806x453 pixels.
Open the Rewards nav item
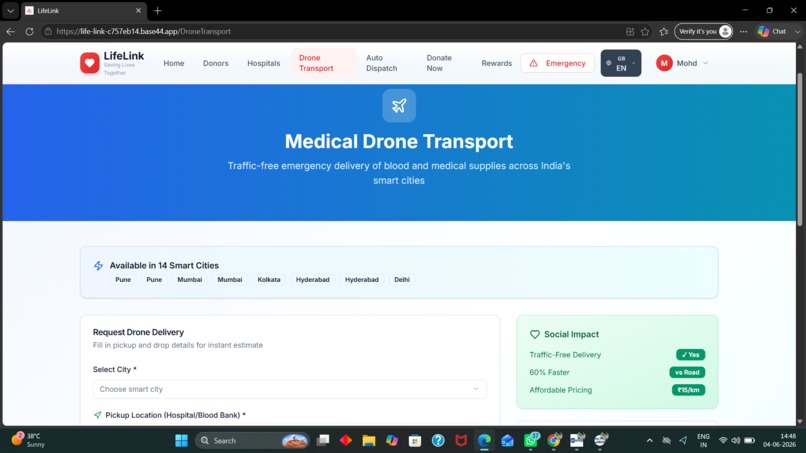coord(497,63)
